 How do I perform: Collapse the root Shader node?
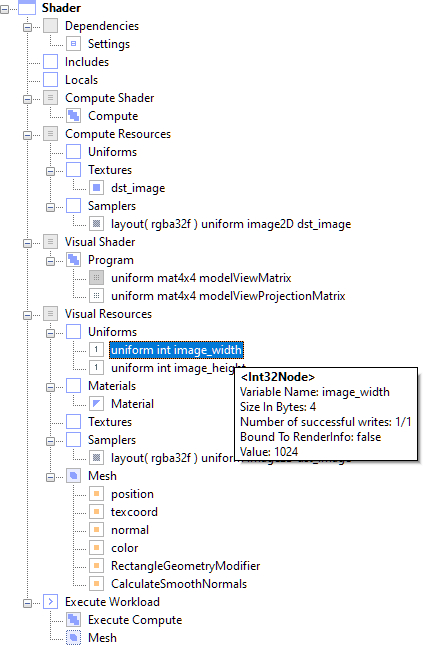(x=4, y=9)
